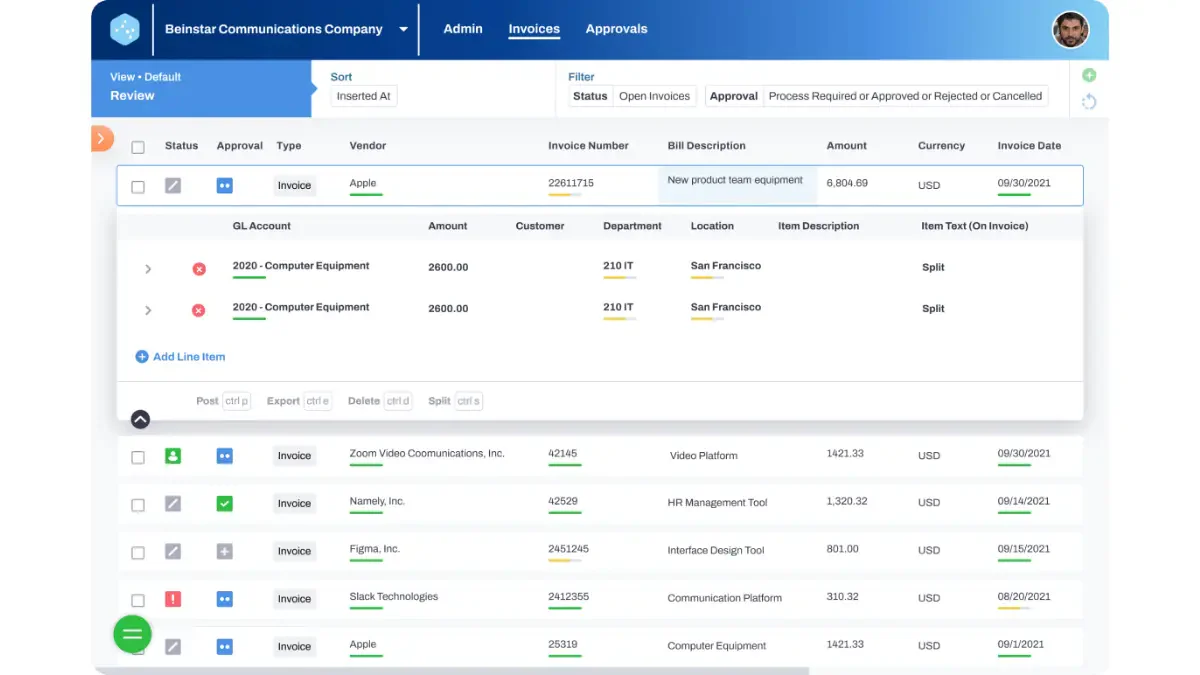
Task: Open the Admin menu
Action: coord(463,29)
